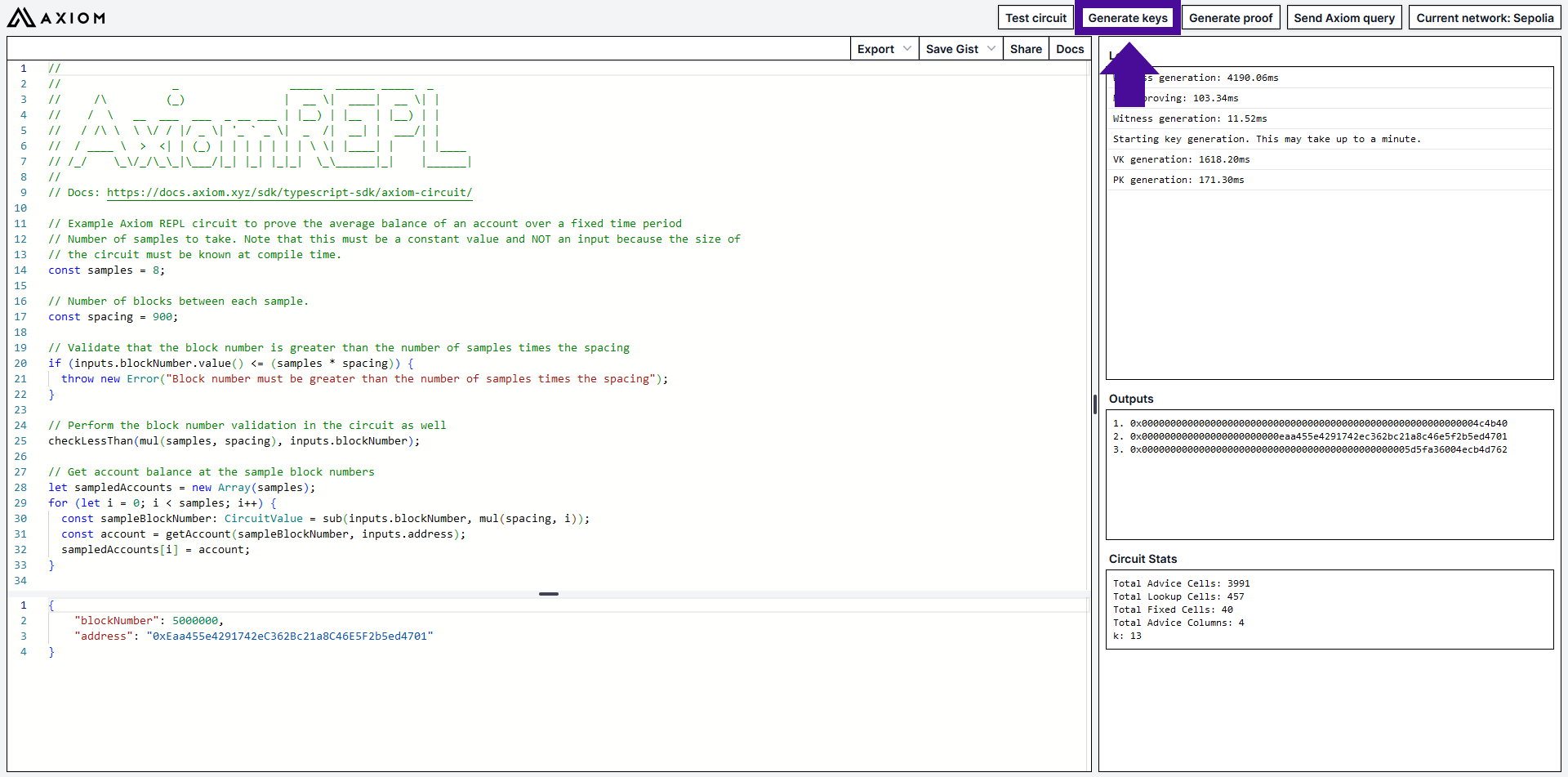Click the horizontal split handle between editors
The height and width of the screenshot is (777, 1568).
[x=549, y=594]
